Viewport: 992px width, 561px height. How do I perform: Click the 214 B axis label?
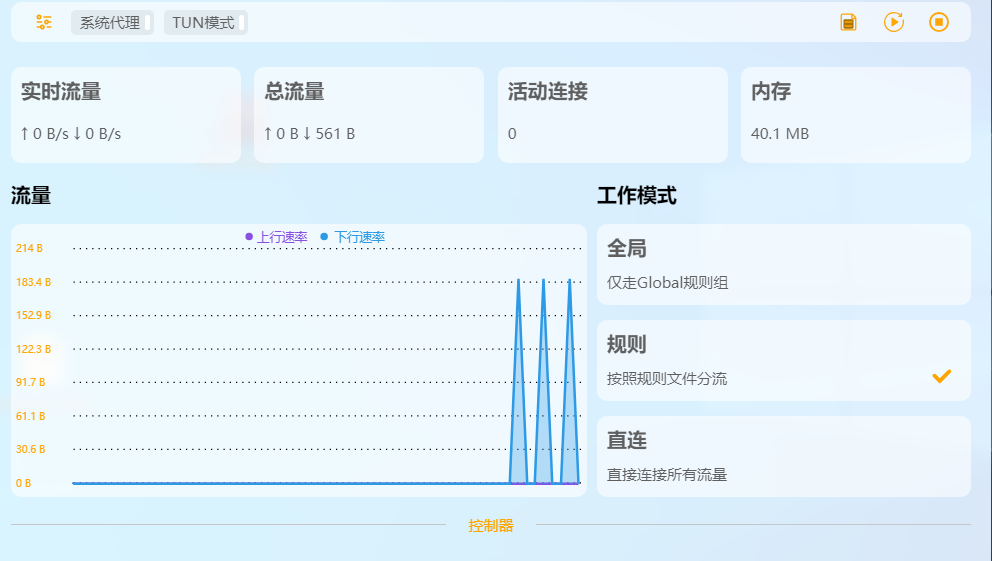coord(29,248)
